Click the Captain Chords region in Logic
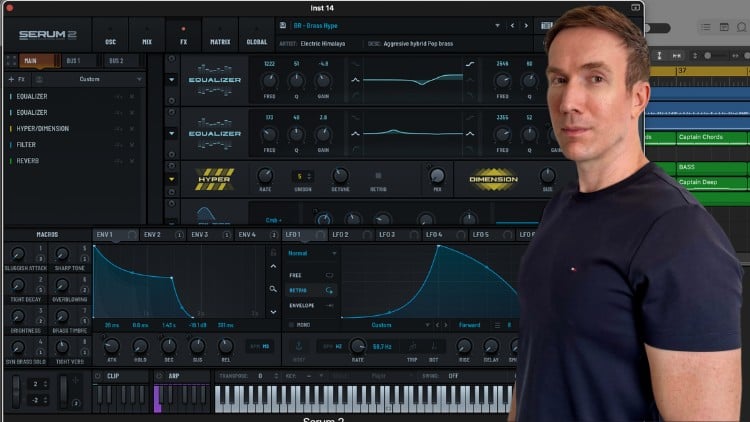 [712, 138]
